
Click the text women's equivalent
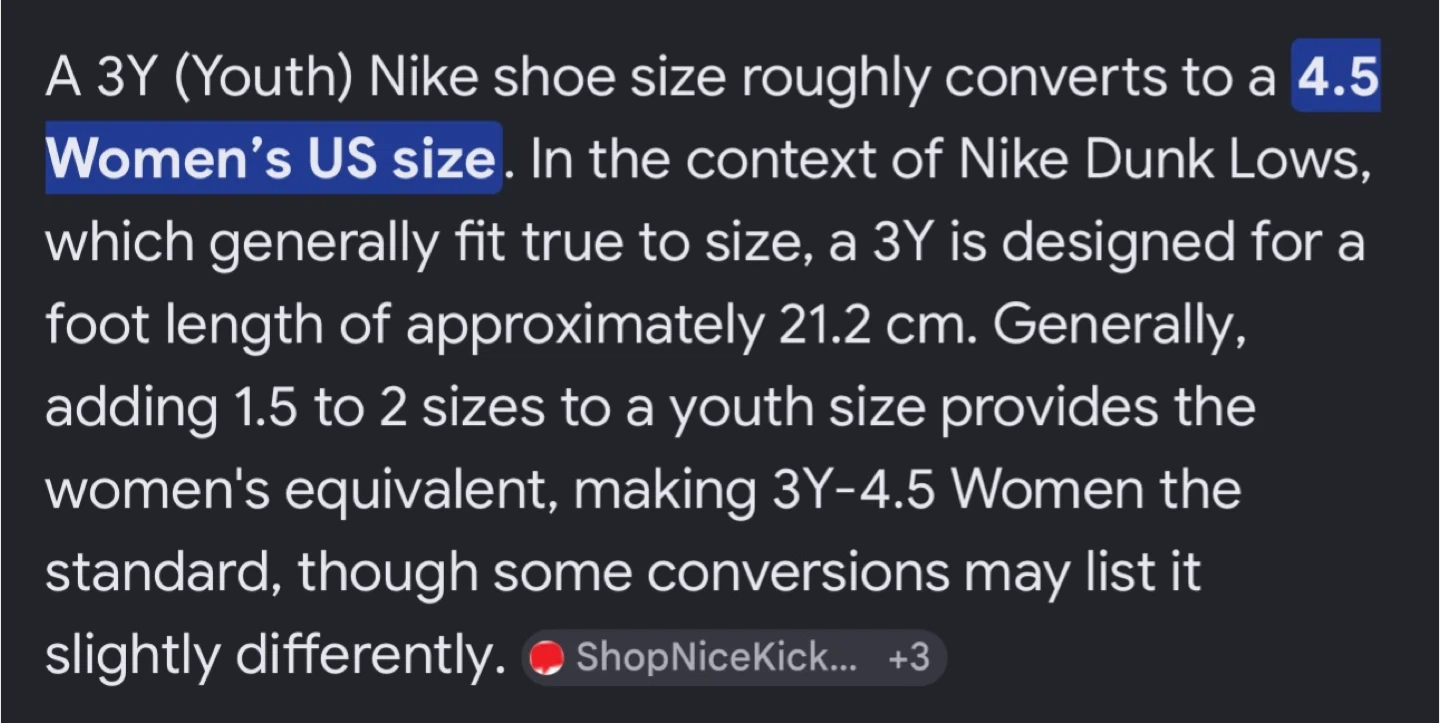pos(302,490)
